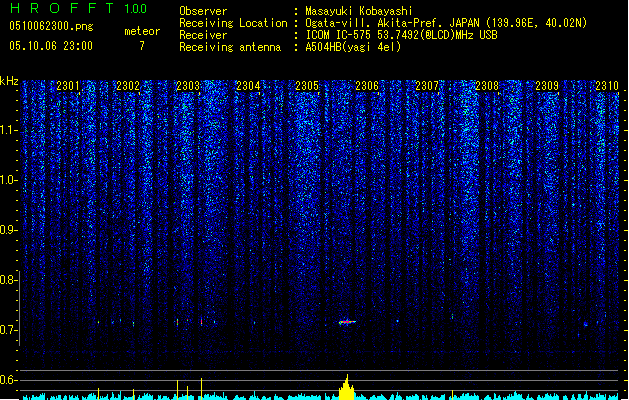
Task: Click the 'Receiver' field label
Action: pyautogui.click(x=203, y=35)
